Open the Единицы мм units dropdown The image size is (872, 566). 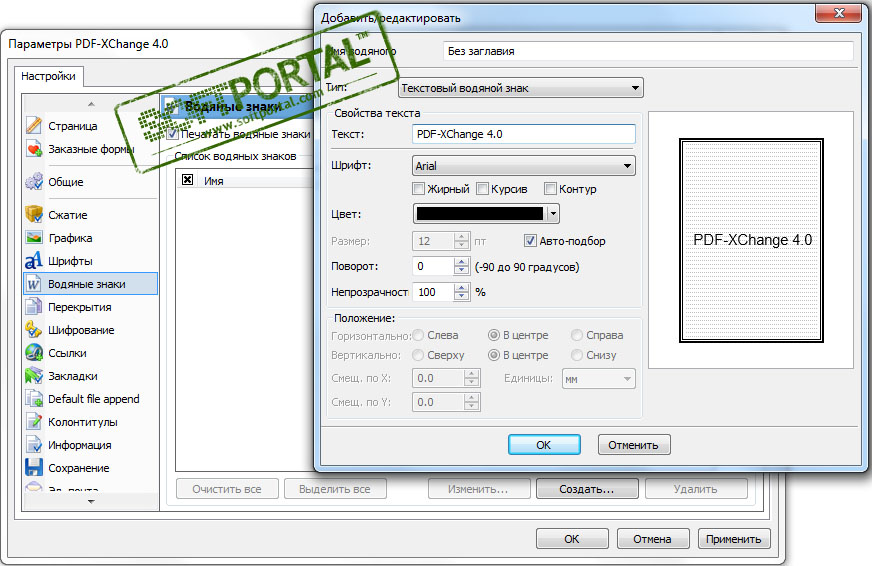pyautogui.click(x=598, y=379)
